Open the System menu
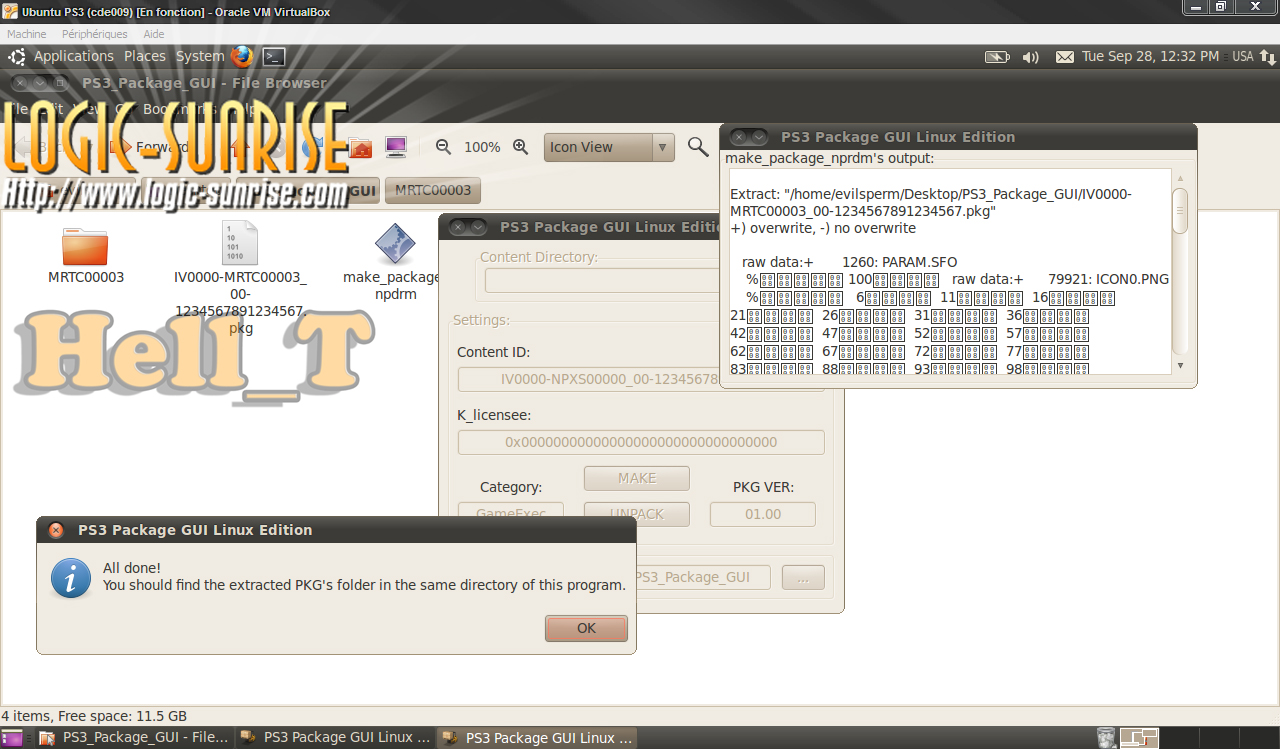The image size is (1280, 749). click(x=200, y=57)
